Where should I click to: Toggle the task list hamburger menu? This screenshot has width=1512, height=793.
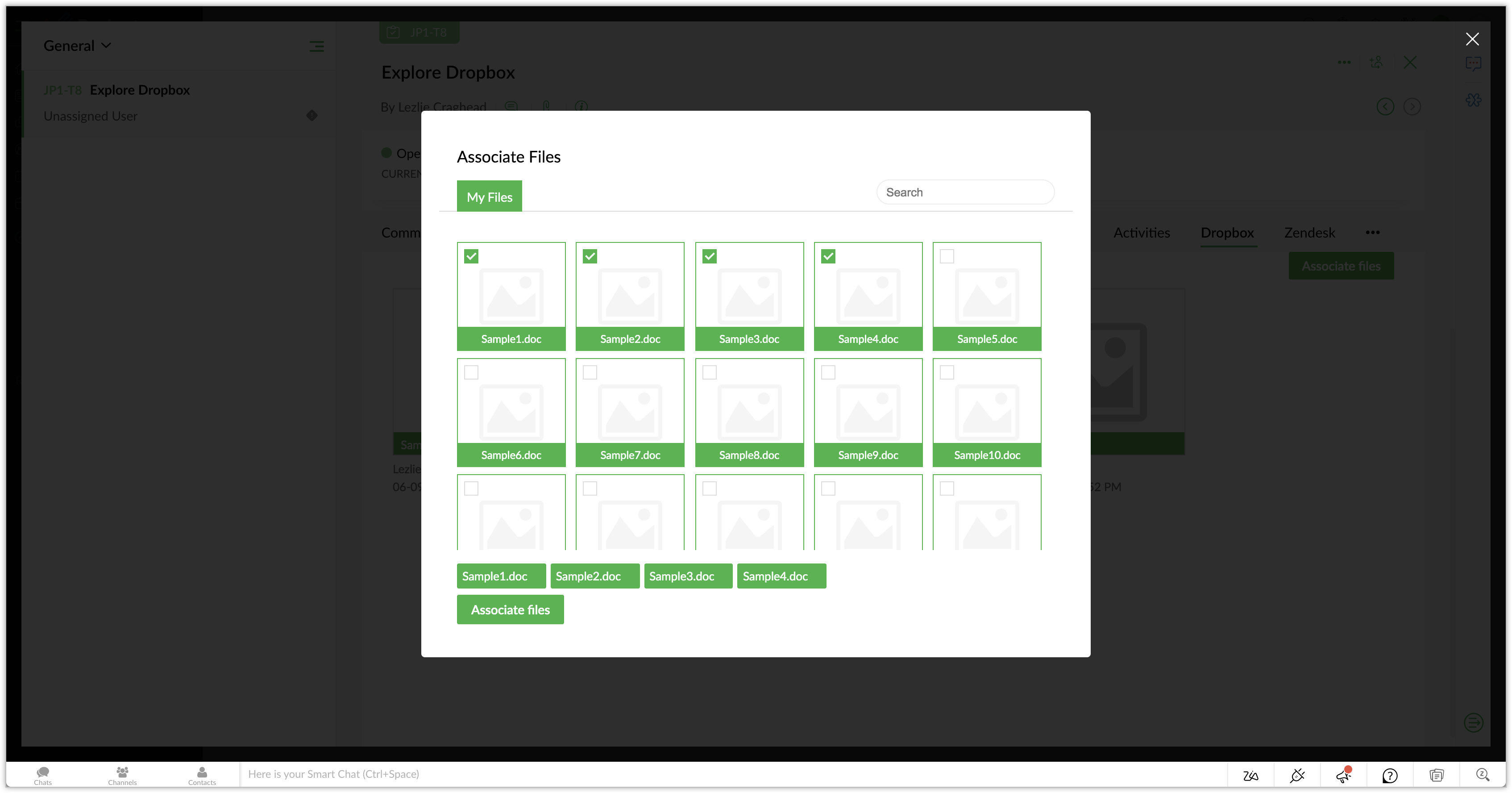point(316,46)
